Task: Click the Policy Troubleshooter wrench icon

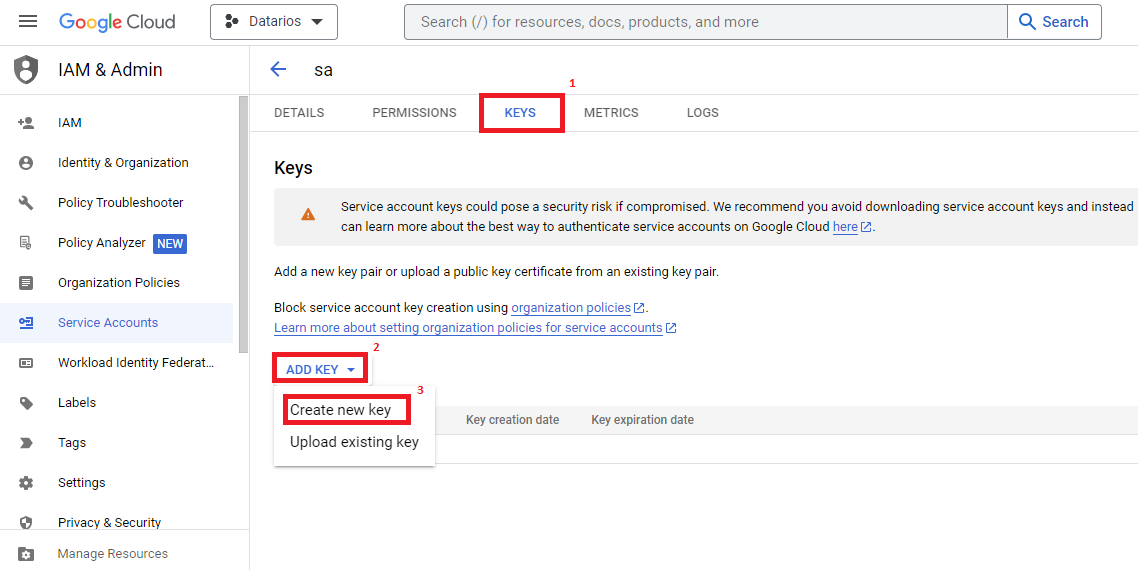Action: click(x=26, y=203)
